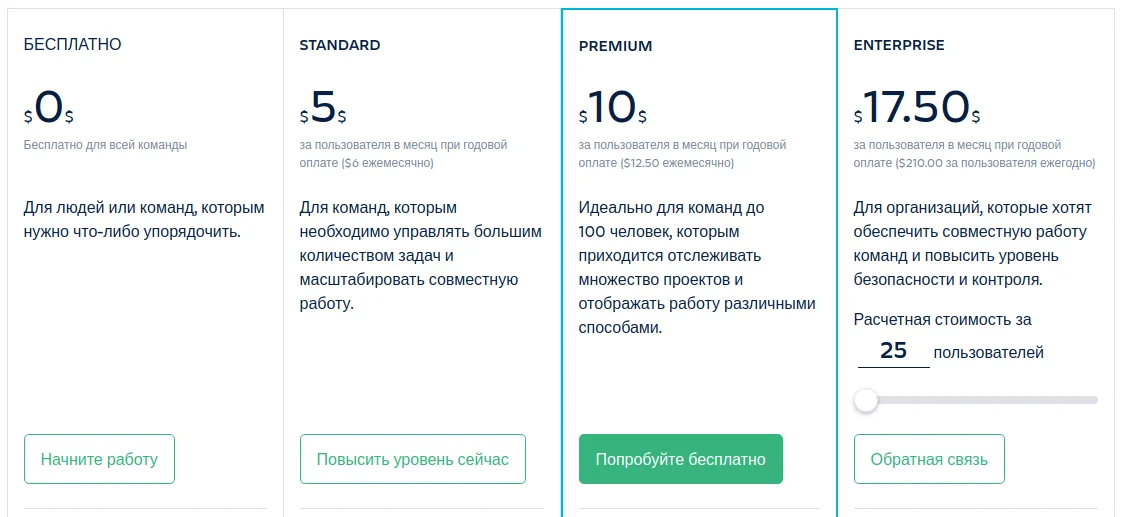Click the БЕСПЛАТНО plan heading
The height and width of the screenshot is (517, 1122).
click(x=73, y=44)
